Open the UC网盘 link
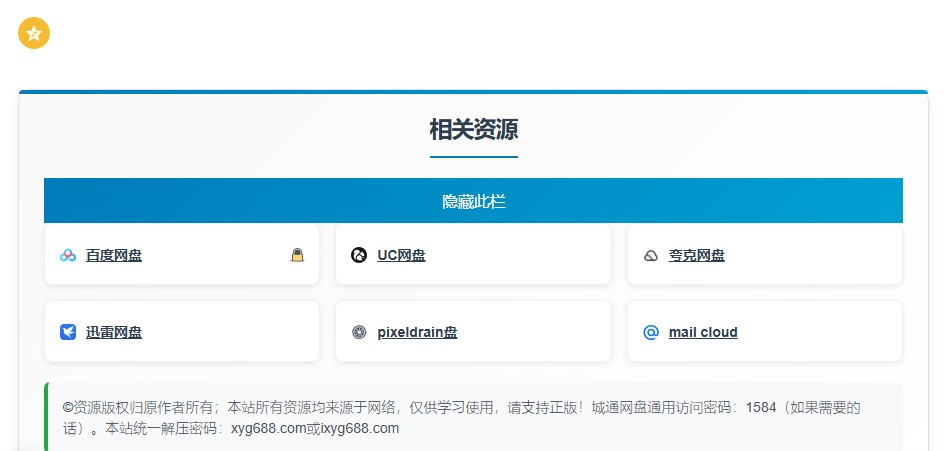 (x=401, y=255)
